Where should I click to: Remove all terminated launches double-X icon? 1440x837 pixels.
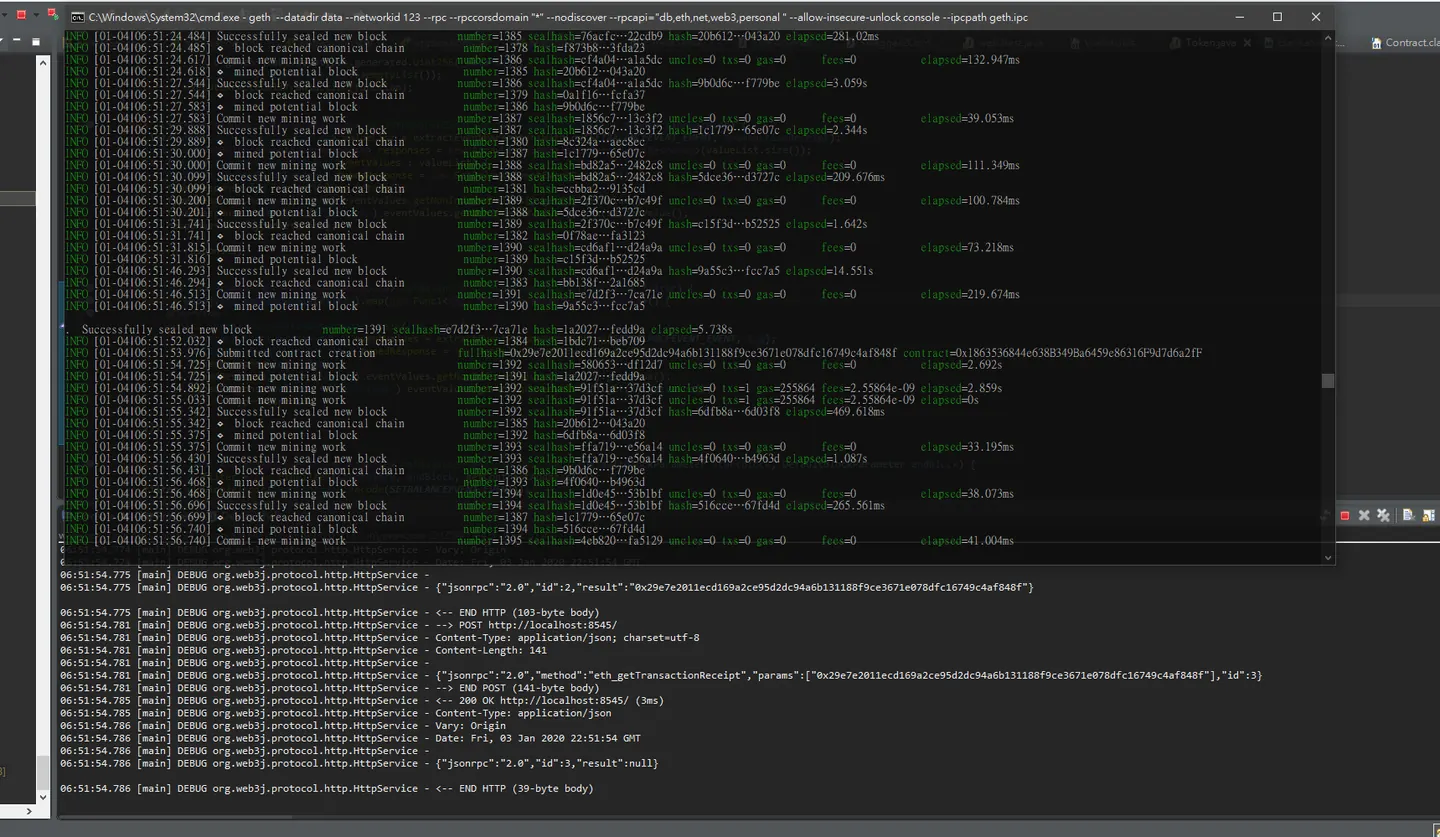point(1383,515)
